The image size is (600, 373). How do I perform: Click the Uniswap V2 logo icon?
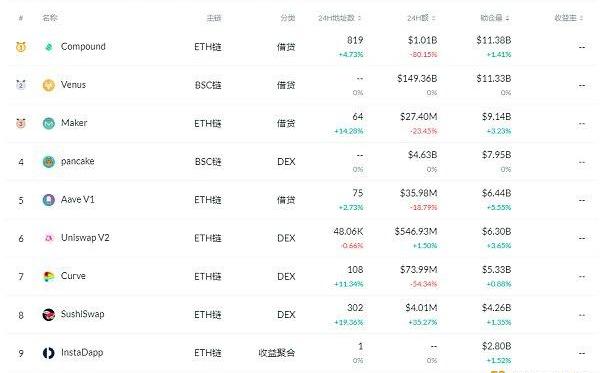click(49, 238)
